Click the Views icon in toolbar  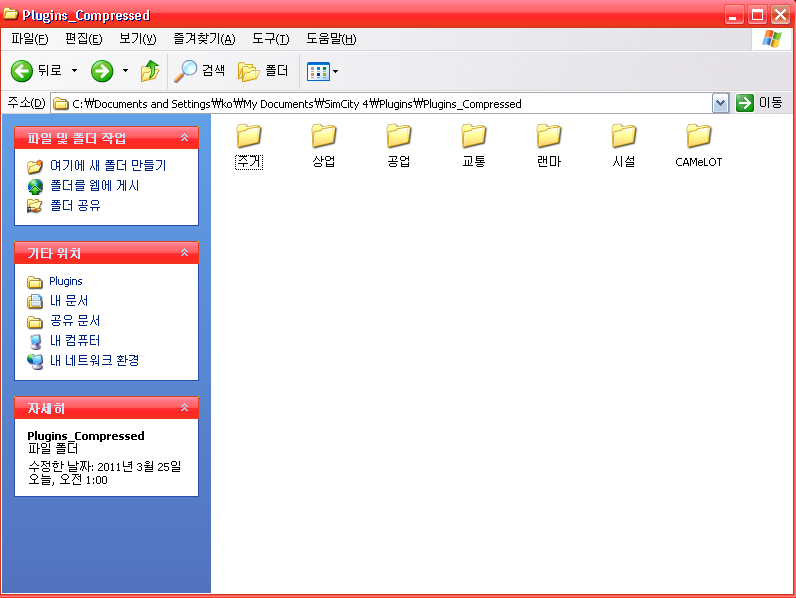(x=318, y=72)
